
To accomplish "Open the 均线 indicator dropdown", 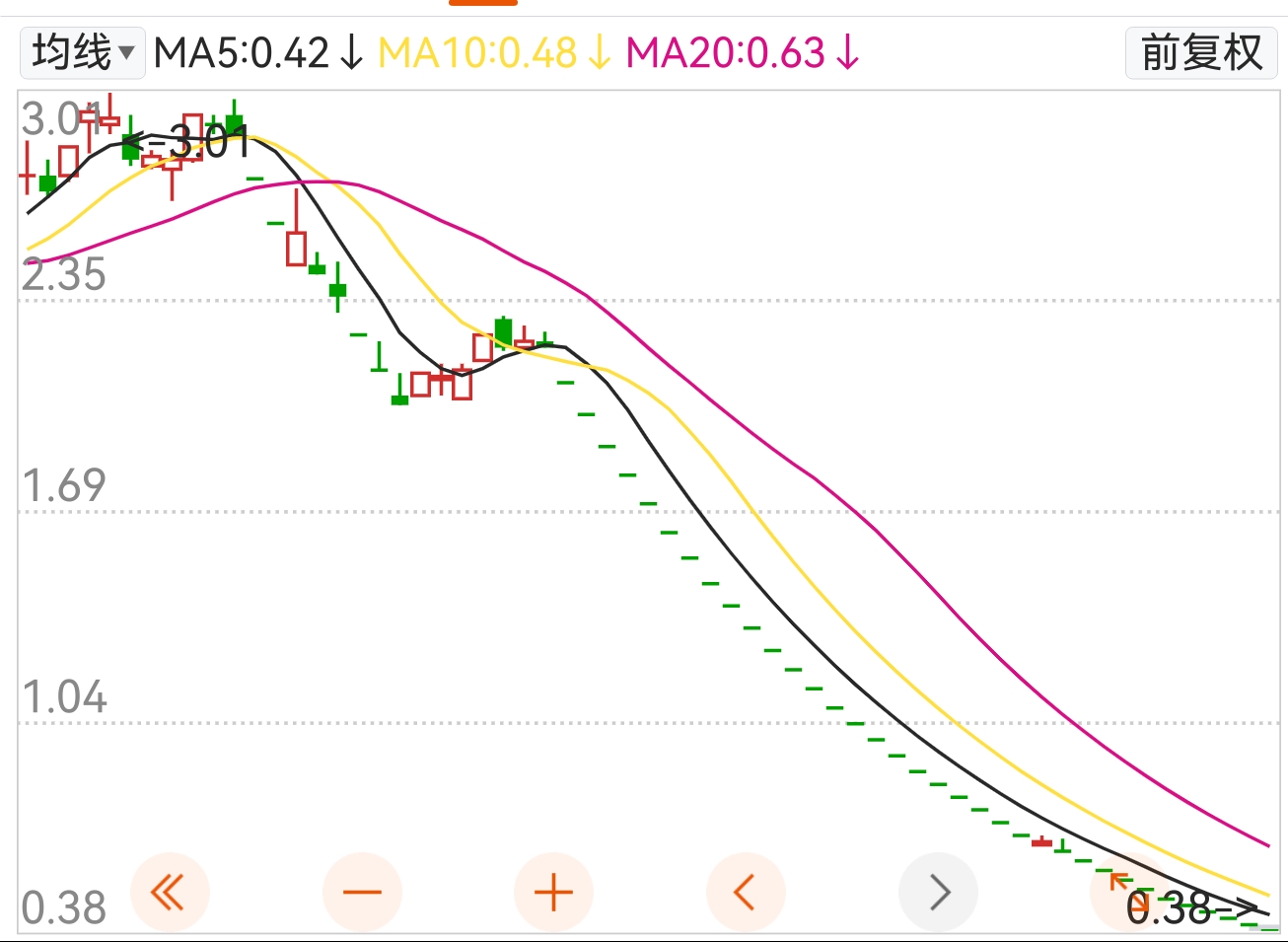I will pos(83,52).
